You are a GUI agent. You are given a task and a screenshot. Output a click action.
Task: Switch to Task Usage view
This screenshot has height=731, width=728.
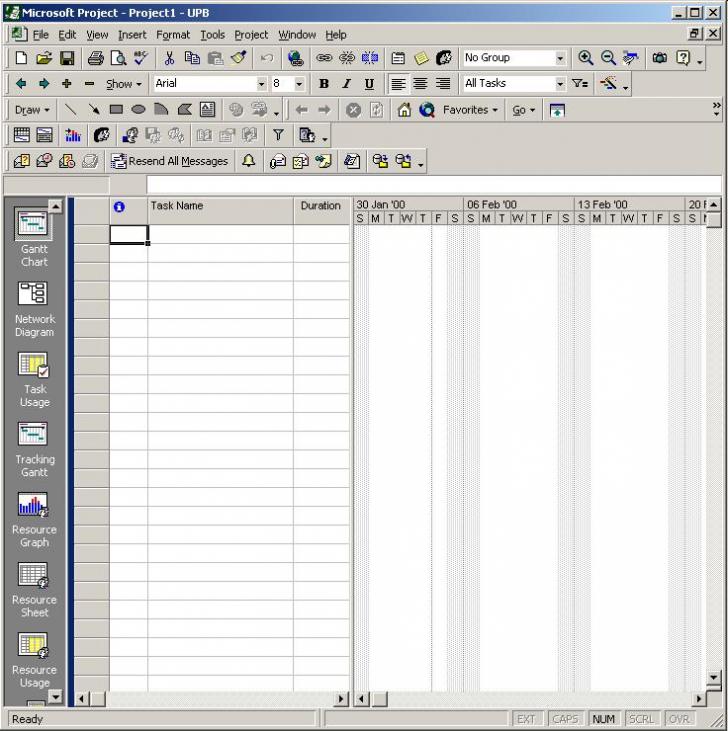34,380
